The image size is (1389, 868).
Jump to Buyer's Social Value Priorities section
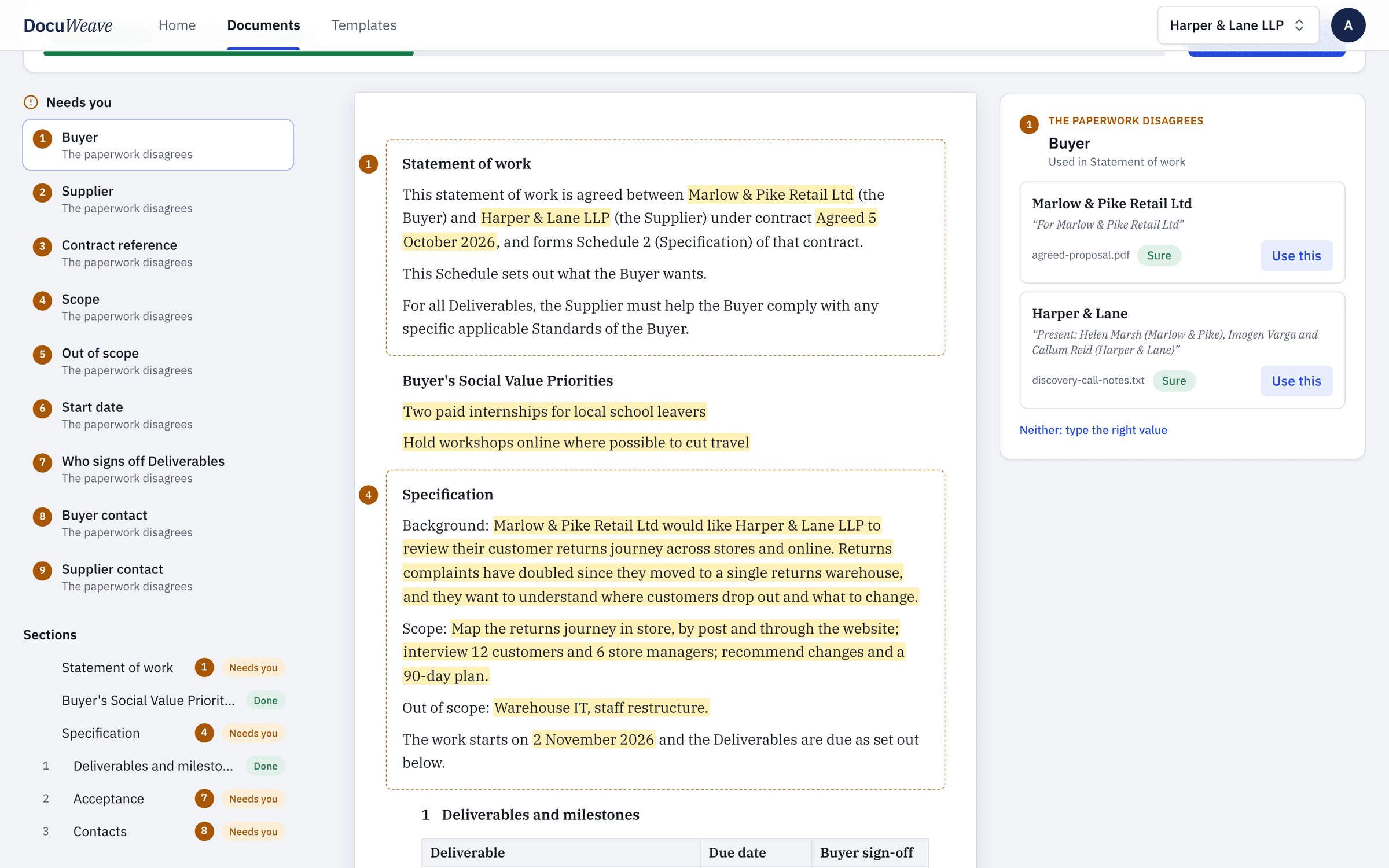[158, 700]
